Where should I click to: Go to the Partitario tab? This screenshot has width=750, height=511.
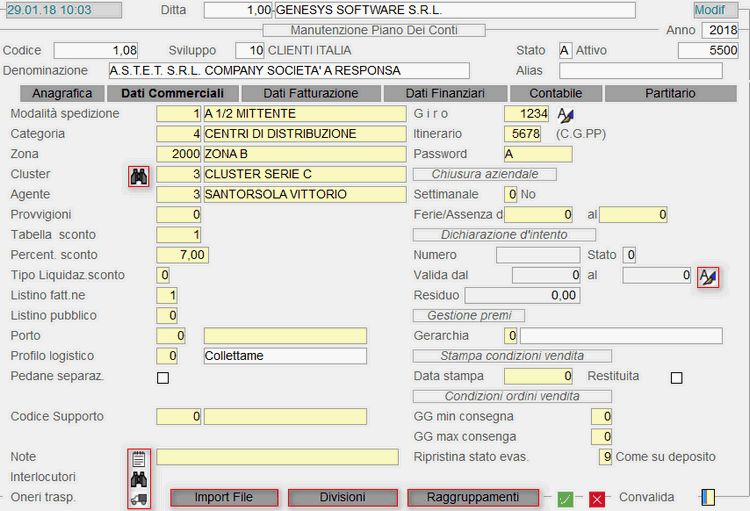(x=669, y=94)
